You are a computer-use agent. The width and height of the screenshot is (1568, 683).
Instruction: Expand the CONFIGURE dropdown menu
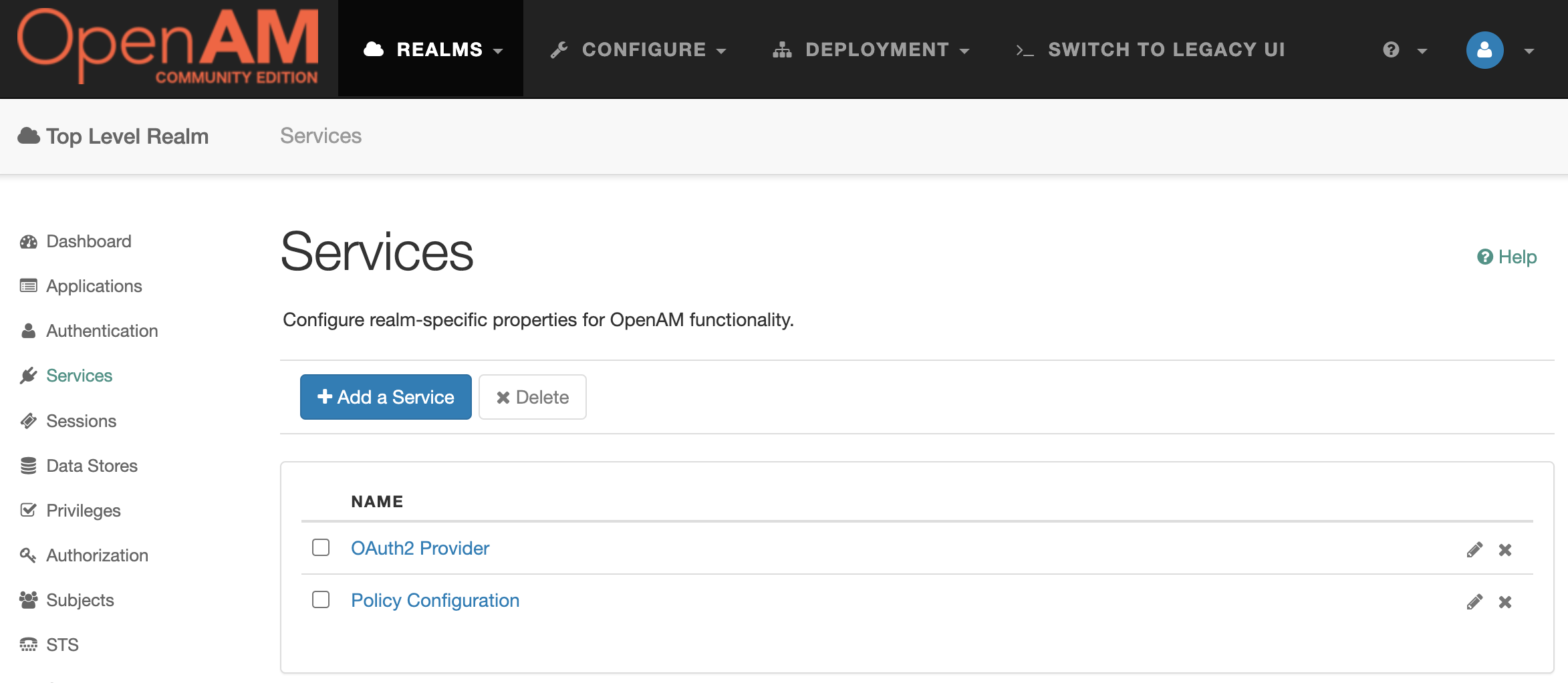[x=638, y=49]
